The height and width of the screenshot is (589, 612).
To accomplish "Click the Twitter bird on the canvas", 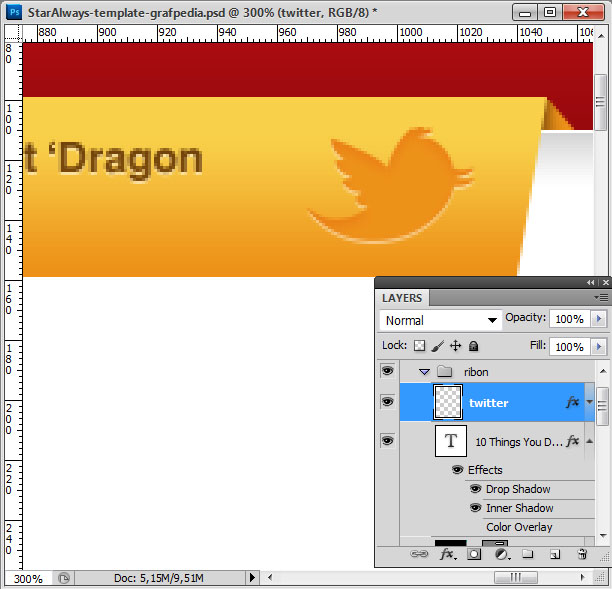I will pyautogui.click(x=391, y=185).
